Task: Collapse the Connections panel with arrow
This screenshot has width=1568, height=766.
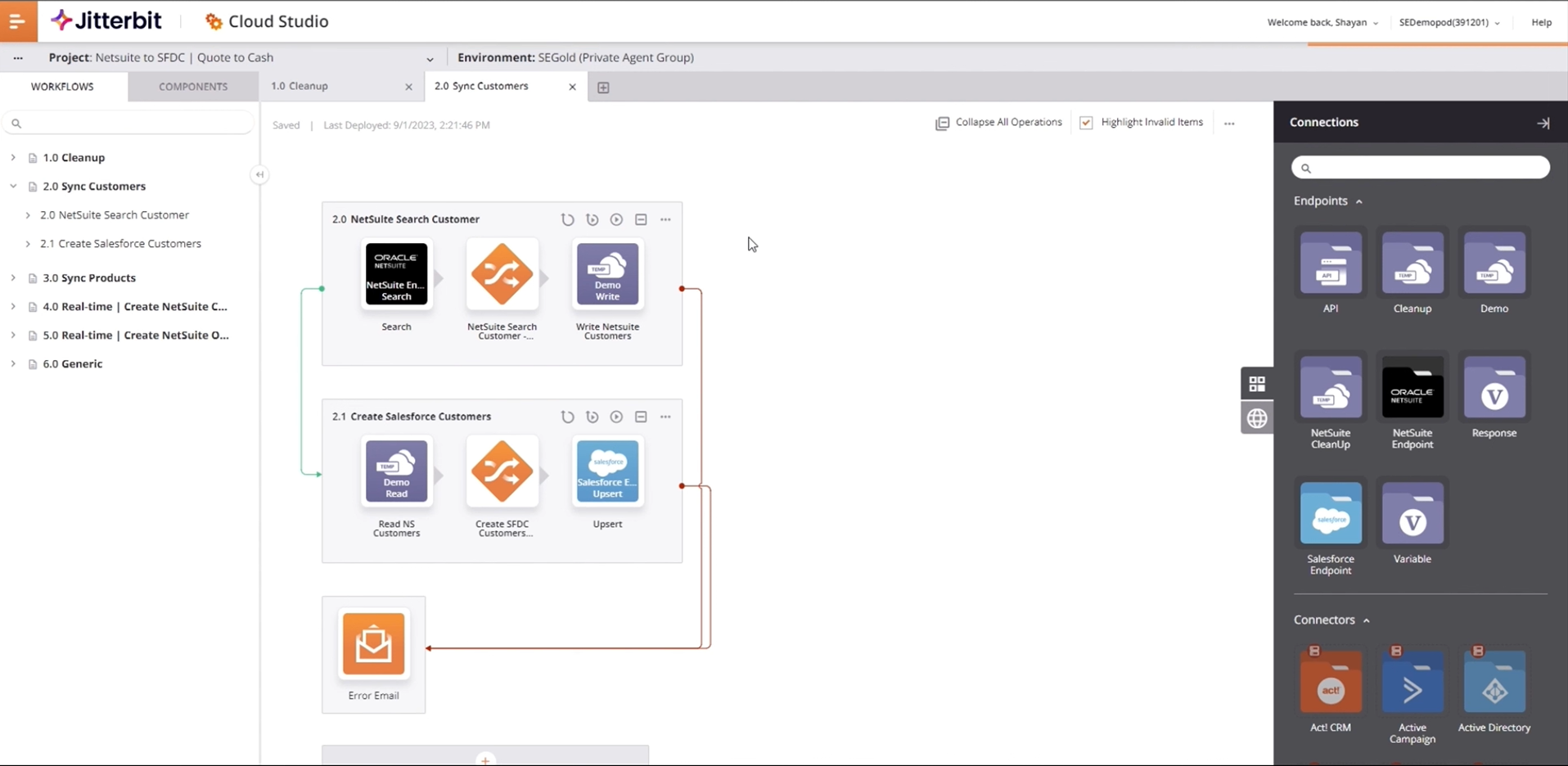Action: (1543, 123)
